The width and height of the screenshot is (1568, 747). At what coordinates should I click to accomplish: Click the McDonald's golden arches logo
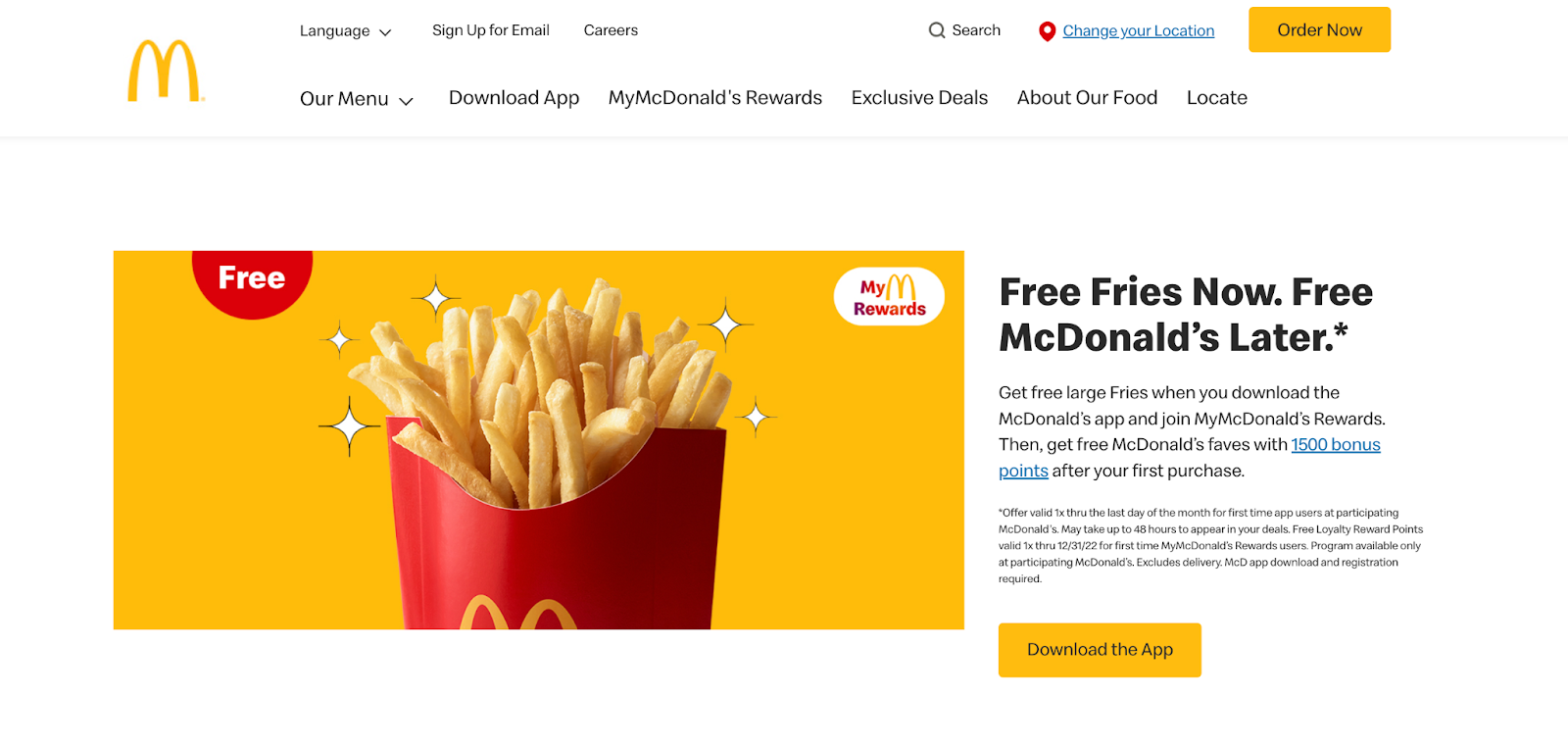[x=165, y=71]
